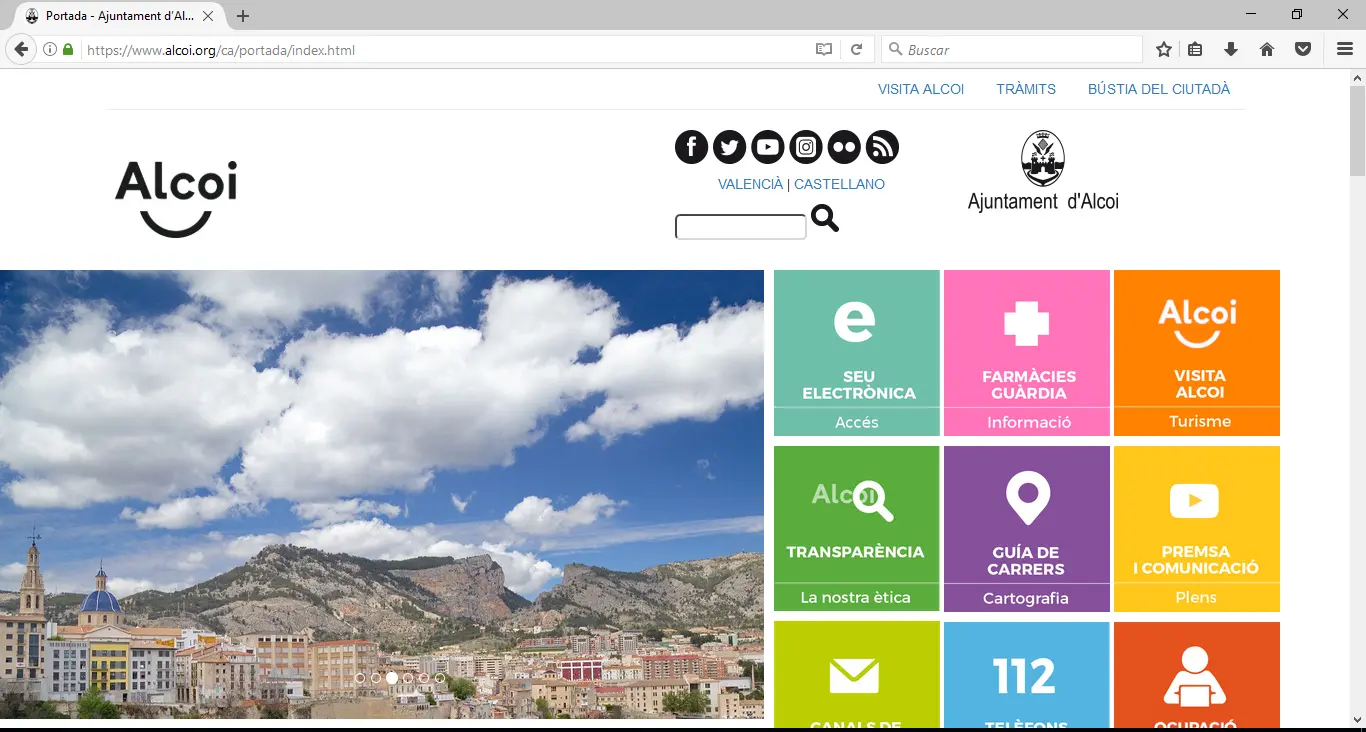This screenshot has width=1366, height=732.
Task: Select the first slideshow indicator dot
Action: tap(360, 678)
